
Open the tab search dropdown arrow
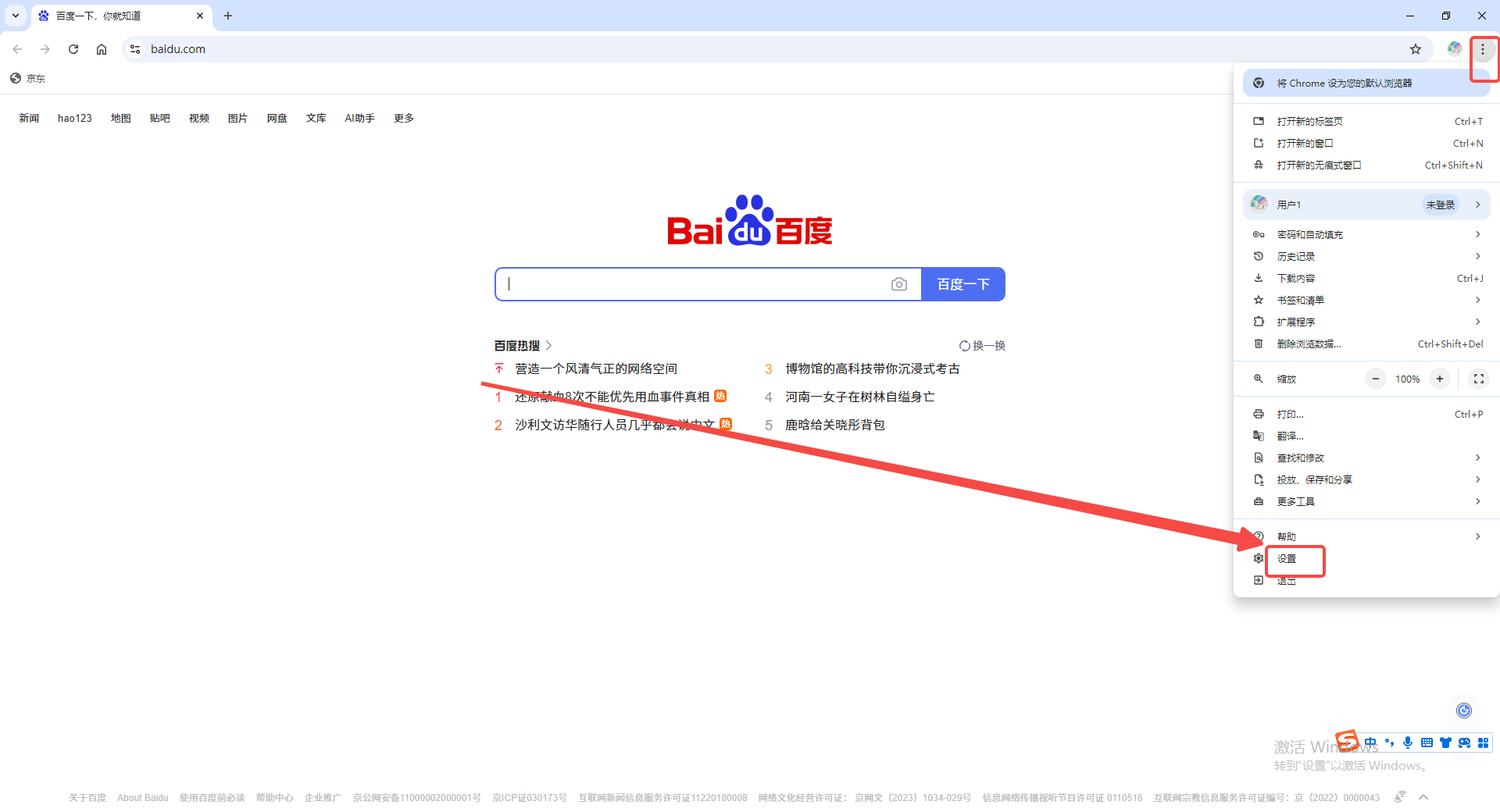click(x=16, y=16)
